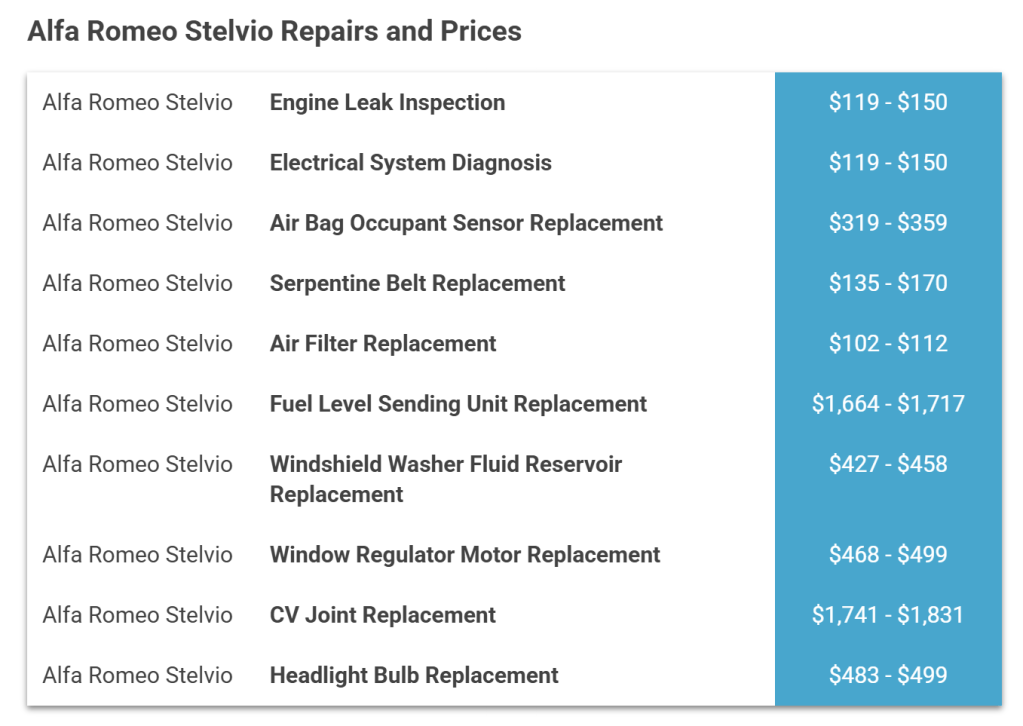Open the Engine Leak Inspection link
1023x726 pixels.
[387, 102]
